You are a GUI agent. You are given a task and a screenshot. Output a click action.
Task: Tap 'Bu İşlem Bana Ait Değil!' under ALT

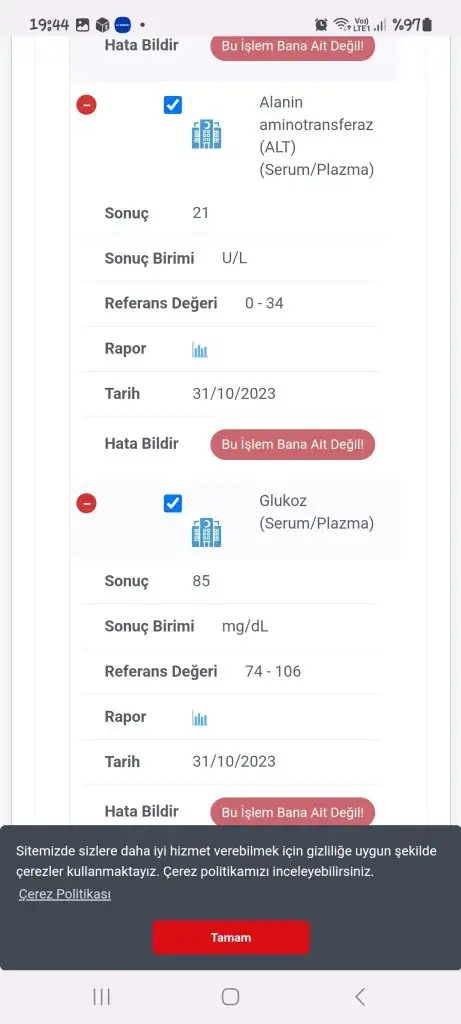pos(293,445)
